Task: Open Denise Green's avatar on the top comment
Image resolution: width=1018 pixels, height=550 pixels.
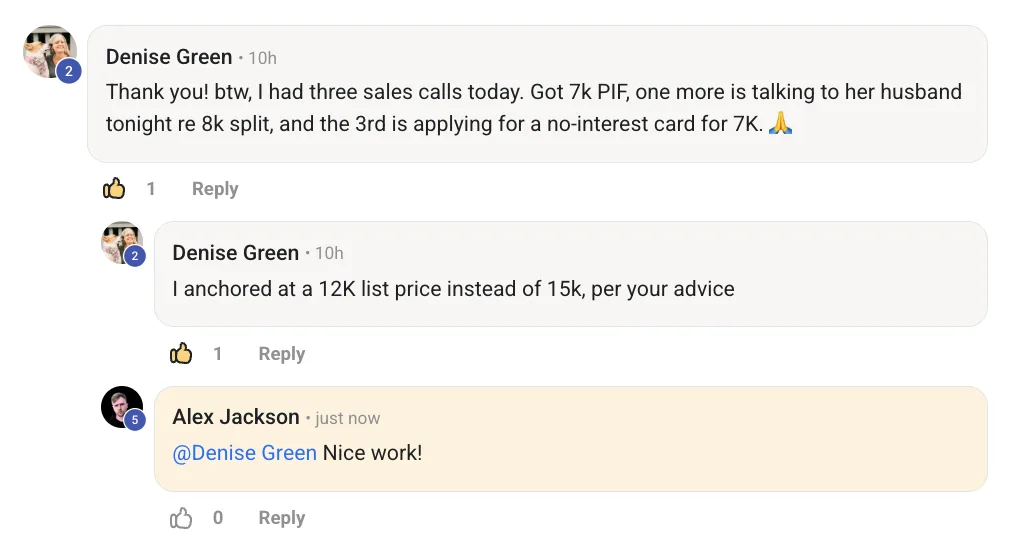Action: click(49, 50)
